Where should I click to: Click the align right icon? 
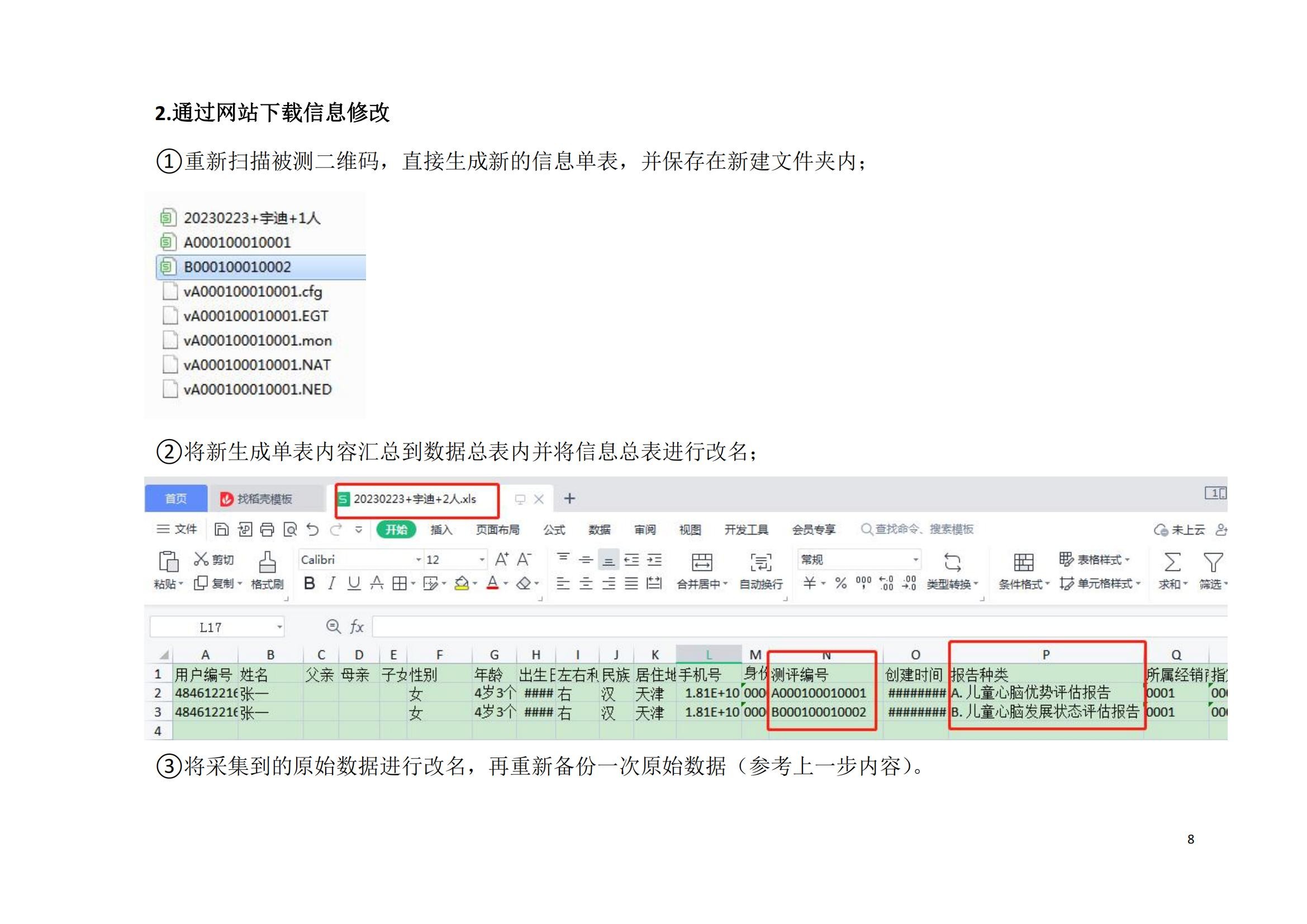[x=609, y=583]
